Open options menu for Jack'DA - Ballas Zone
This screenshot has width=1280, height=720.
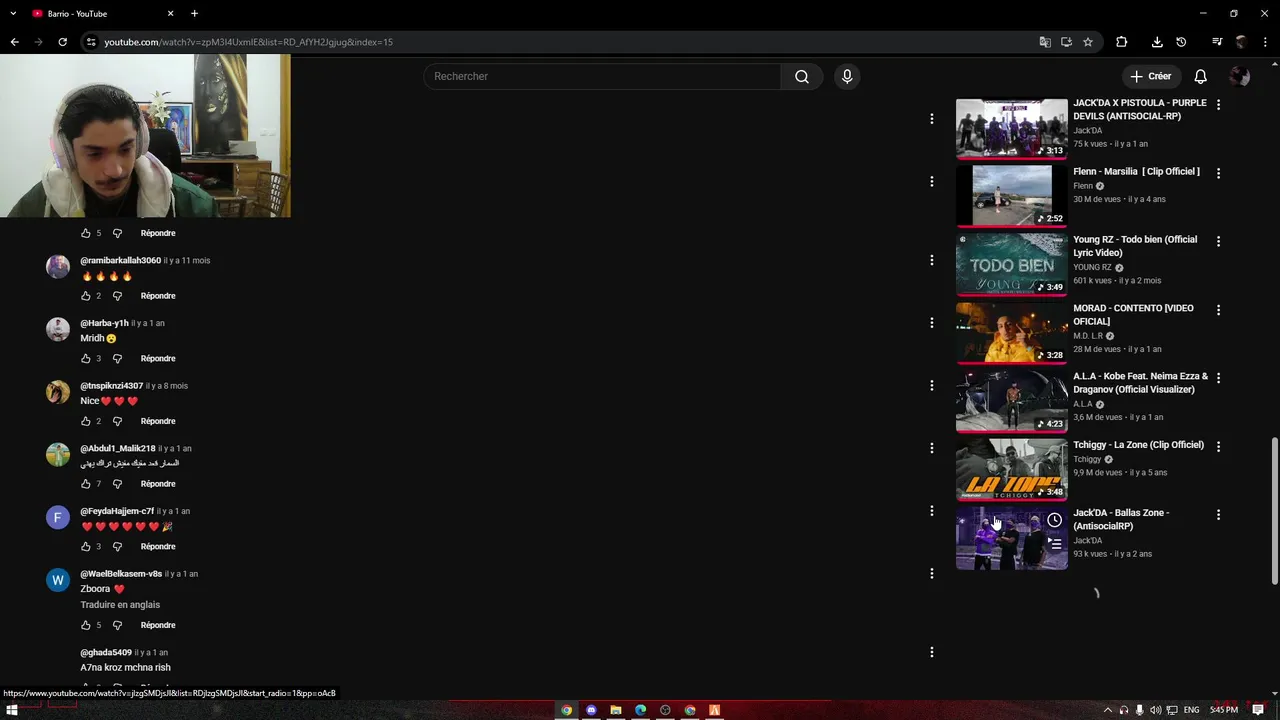(x=1218, y=515)
